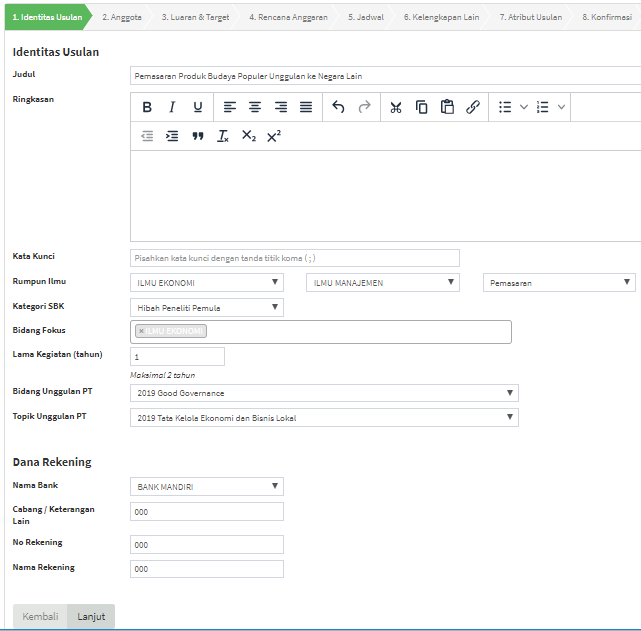Click the redo arrow icon
The height and width of the screenshot is (631, 641).
click(x=364, y=107)
